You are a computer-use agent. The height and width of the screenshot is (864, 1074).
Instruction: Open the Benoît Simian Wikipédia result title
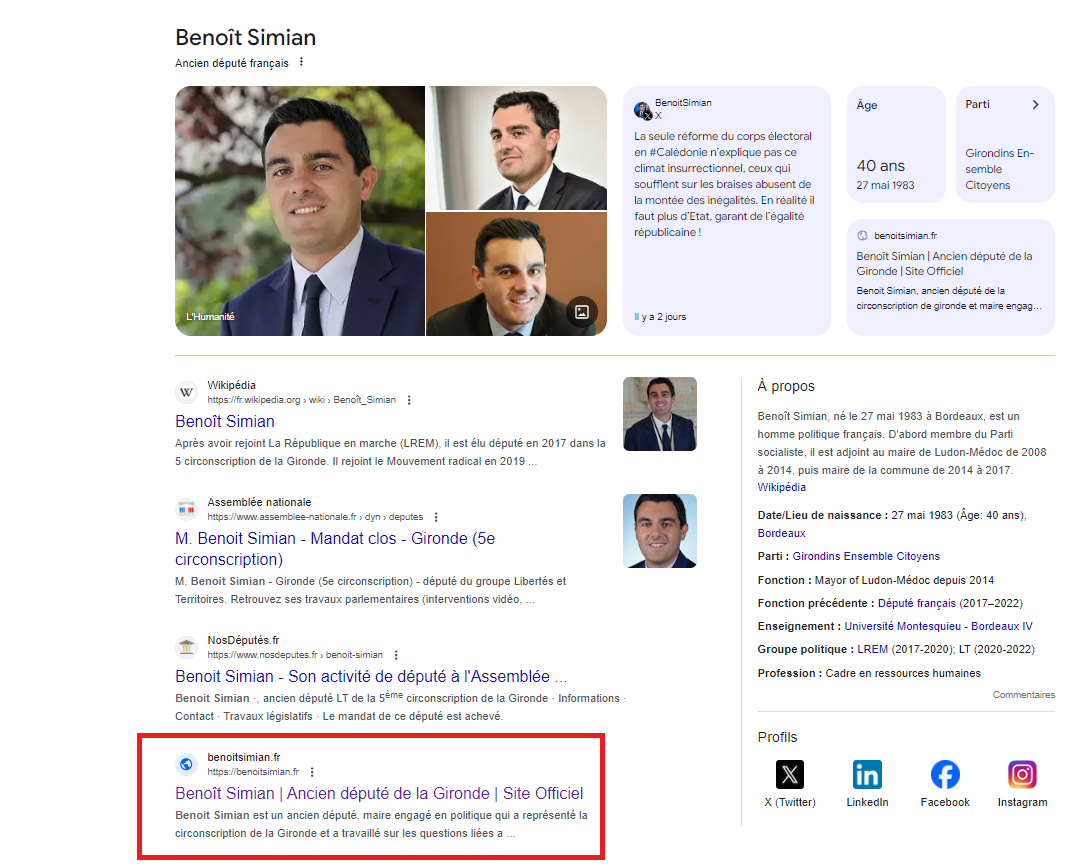coord(225,421)
